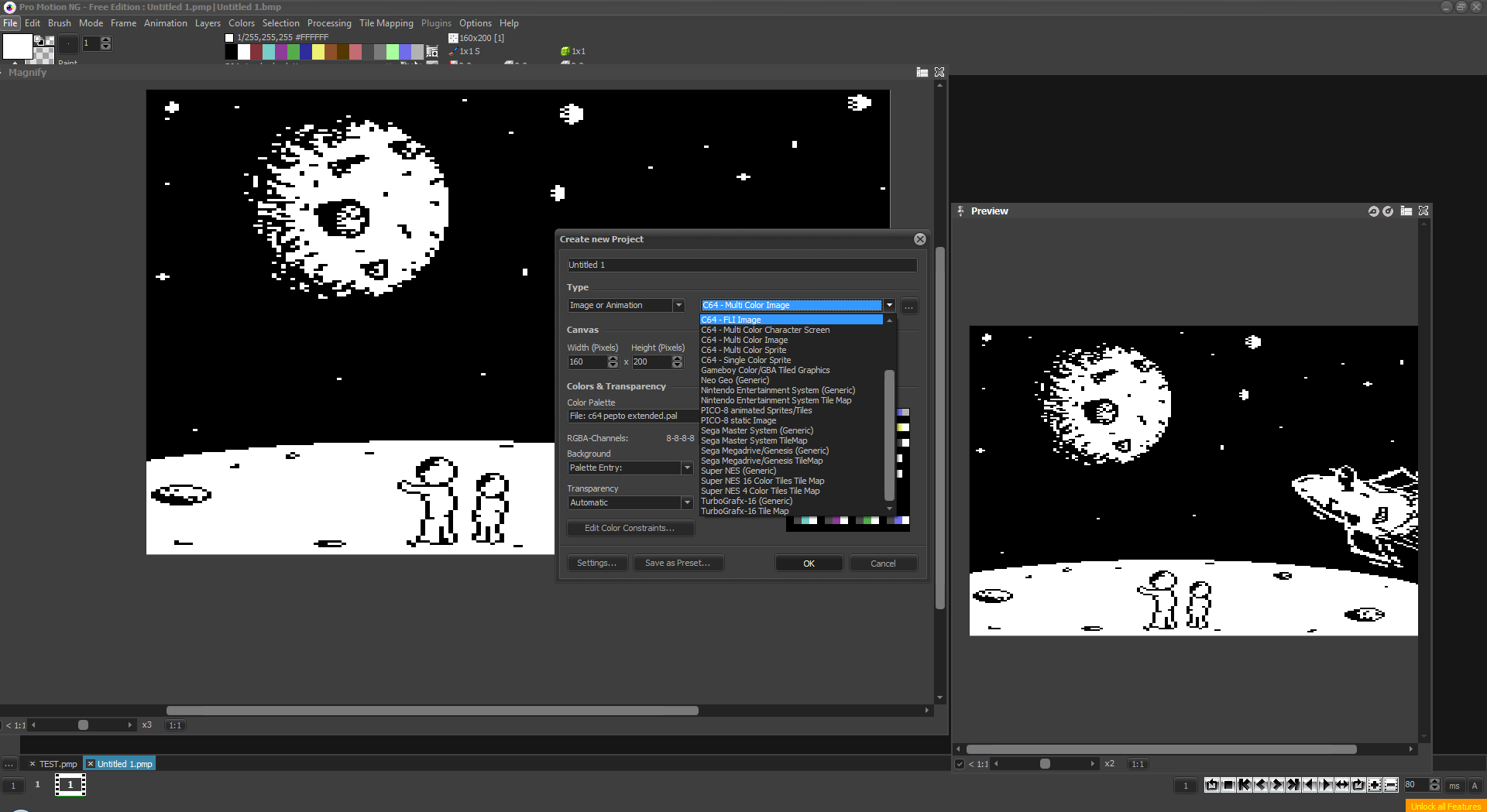Open the Tile Mapping menu
Image resolution: width=1487 pixels, height=812 pixels.
(x=386, y=23)
